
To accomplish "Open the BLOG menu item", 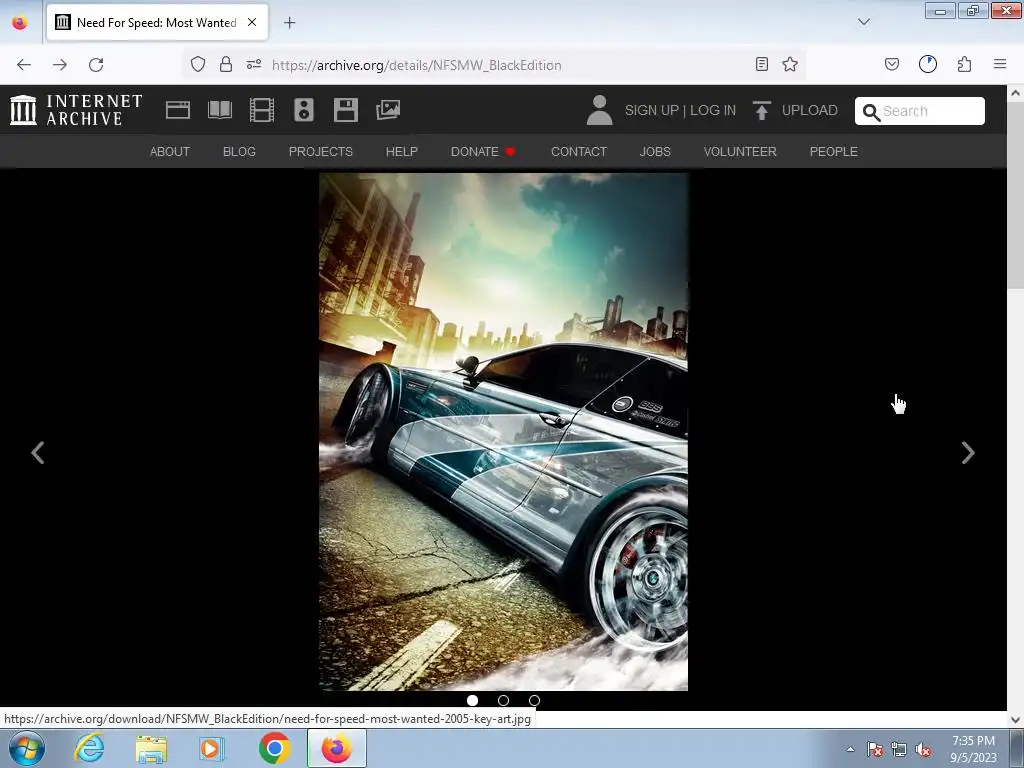I will (x=239, y=152).
